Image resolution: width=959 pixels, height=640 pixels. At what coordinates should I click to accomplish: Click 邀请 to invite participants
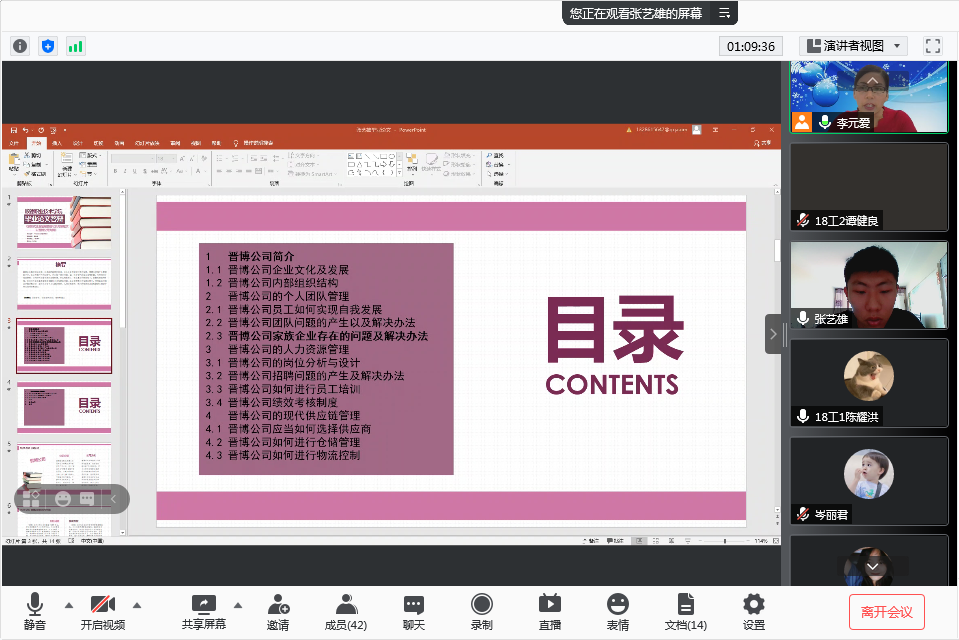[278, 612]
